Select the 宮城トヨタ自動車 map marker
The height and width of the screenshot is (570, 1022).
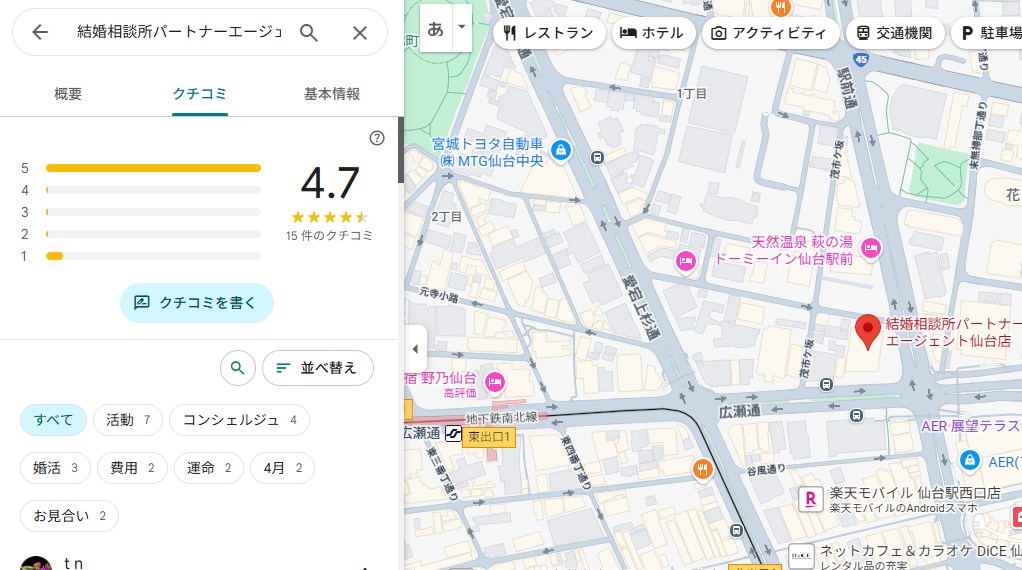click(561, 150)
